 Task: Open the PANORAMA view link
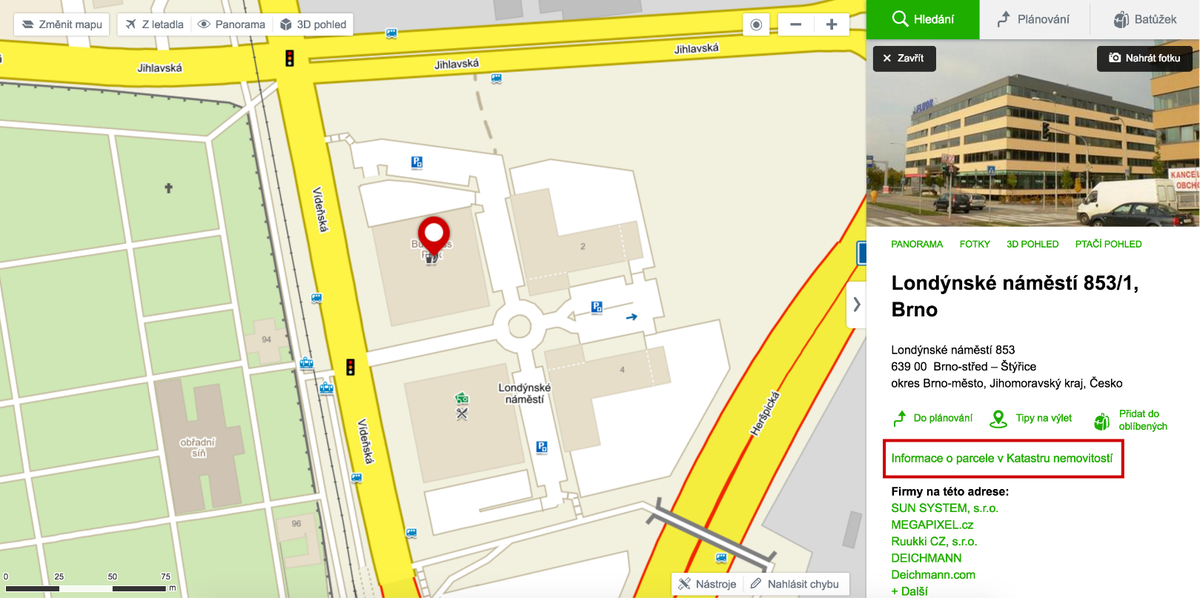tap(917, 244)
